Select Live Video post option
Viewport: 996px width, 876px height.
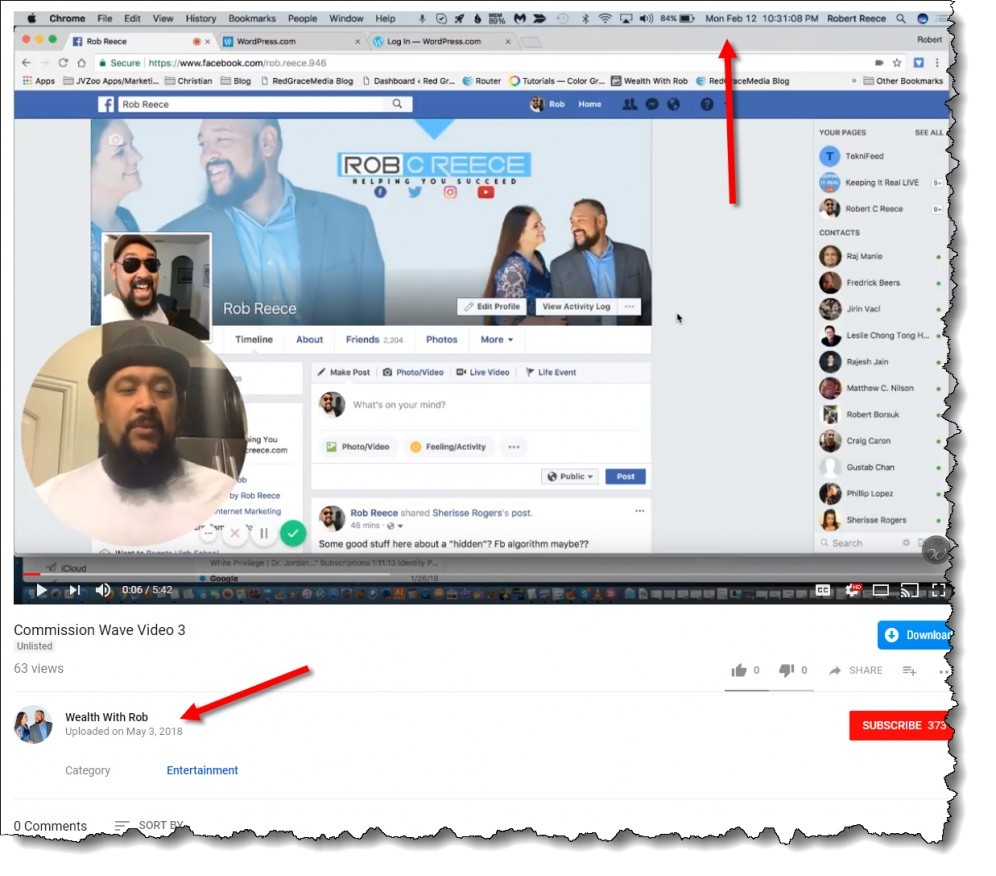[483, 372]
